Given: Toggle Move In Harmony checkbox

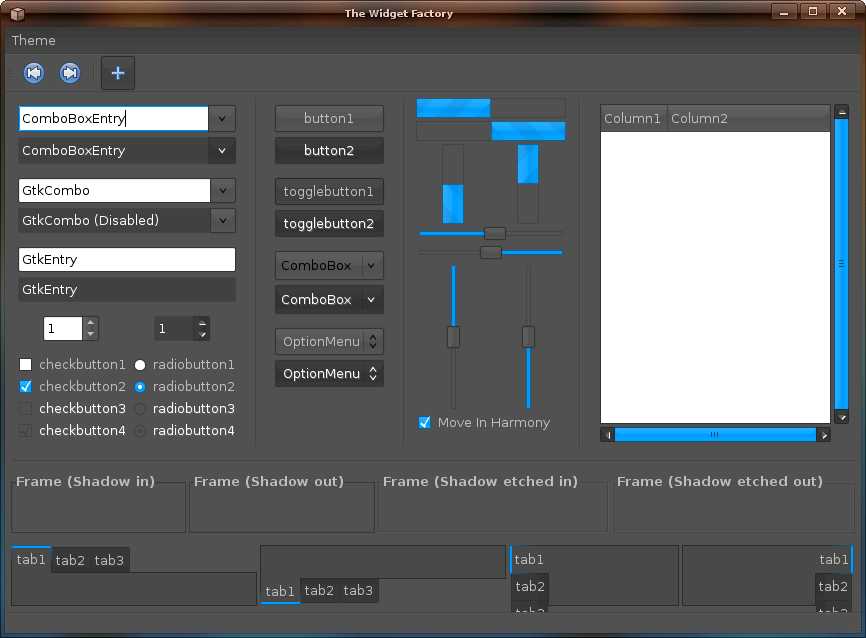Looking at the screenshot, I should point(424,423).
